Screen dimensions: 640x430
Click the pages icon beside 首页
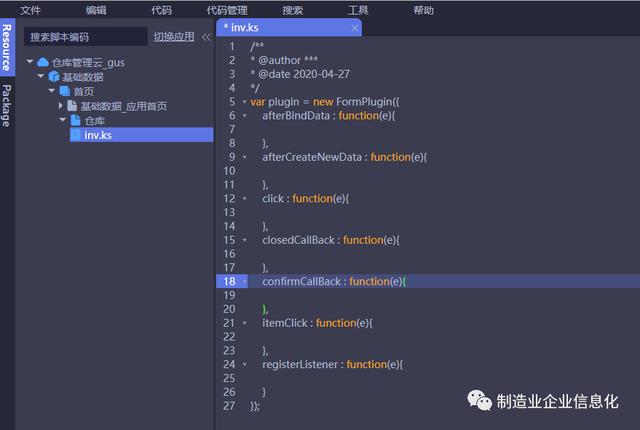[x=65, y=91]
